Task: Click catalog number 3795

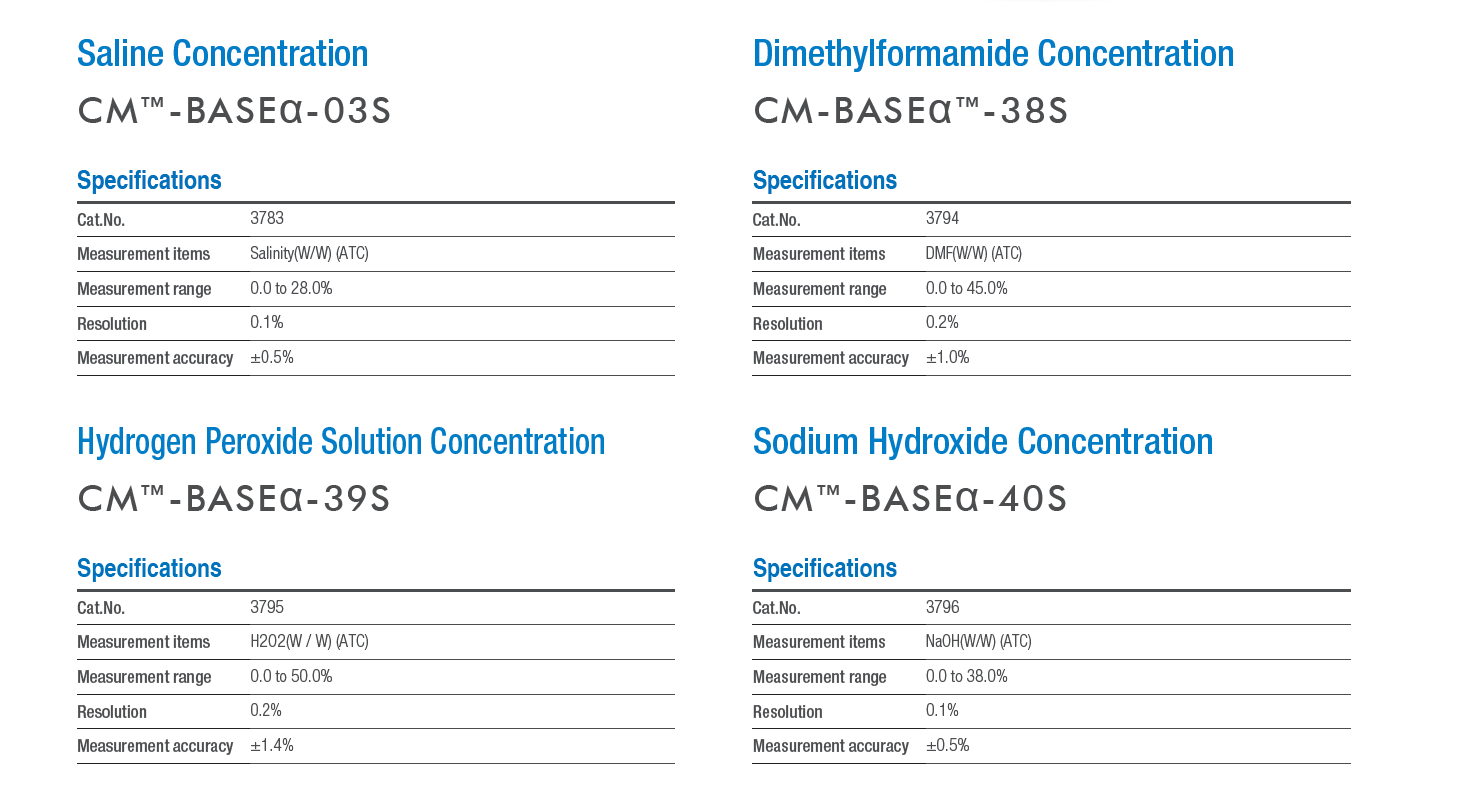Action: coord(267,606)
